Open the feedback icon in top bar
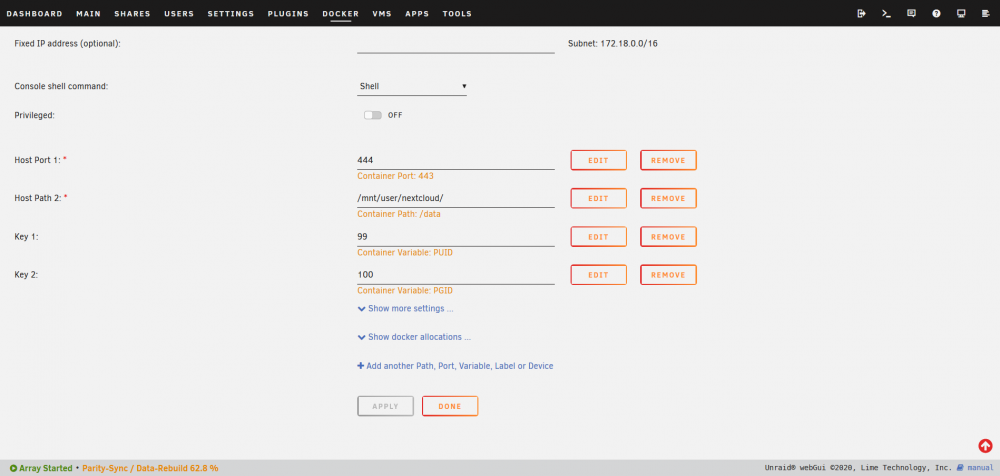The width and height of the screenshot is (1000, 476). (911, 13)
